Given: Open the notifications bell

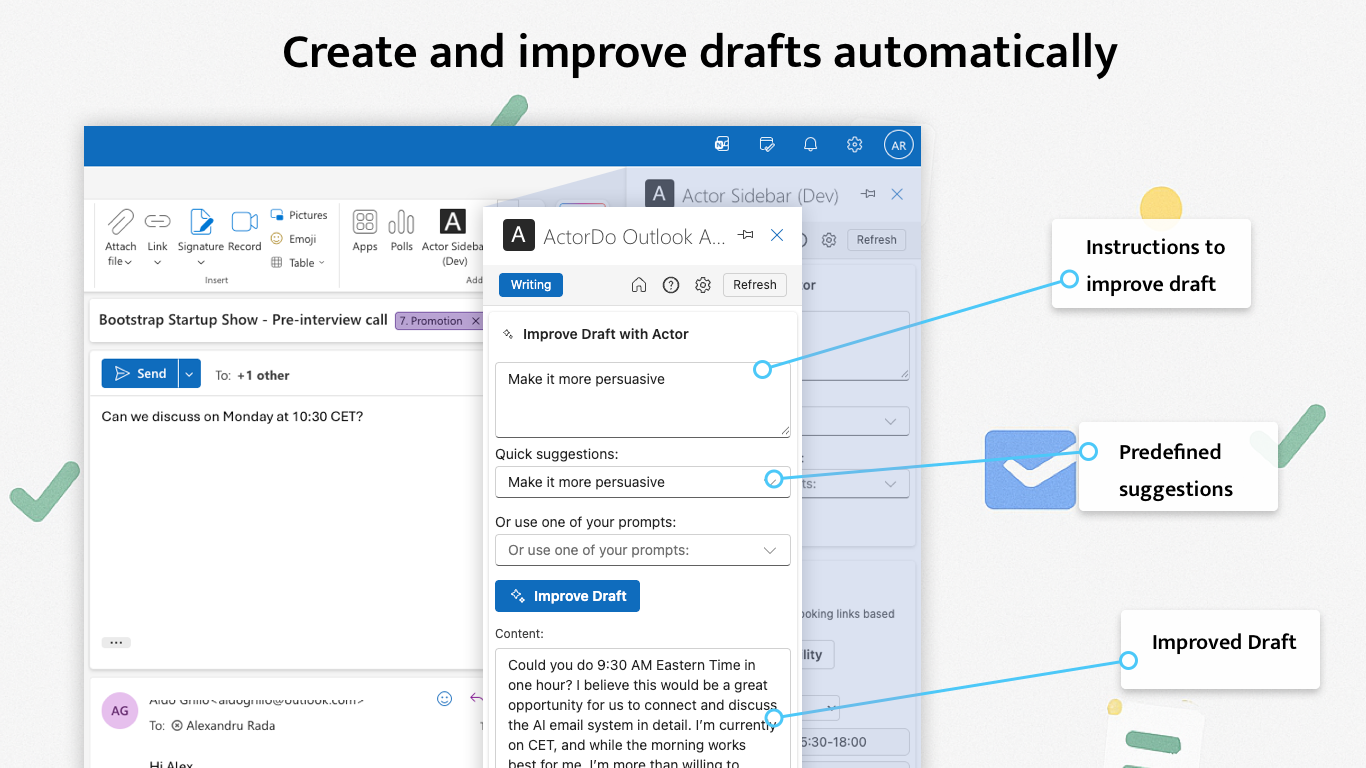Looking at the screenshot, I should tap(810, 144).
